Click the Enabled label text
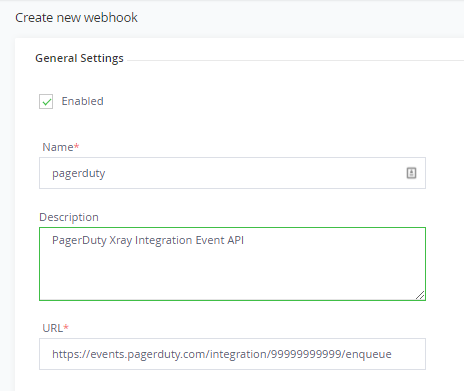464x391 pixels. tap(82, 101)
